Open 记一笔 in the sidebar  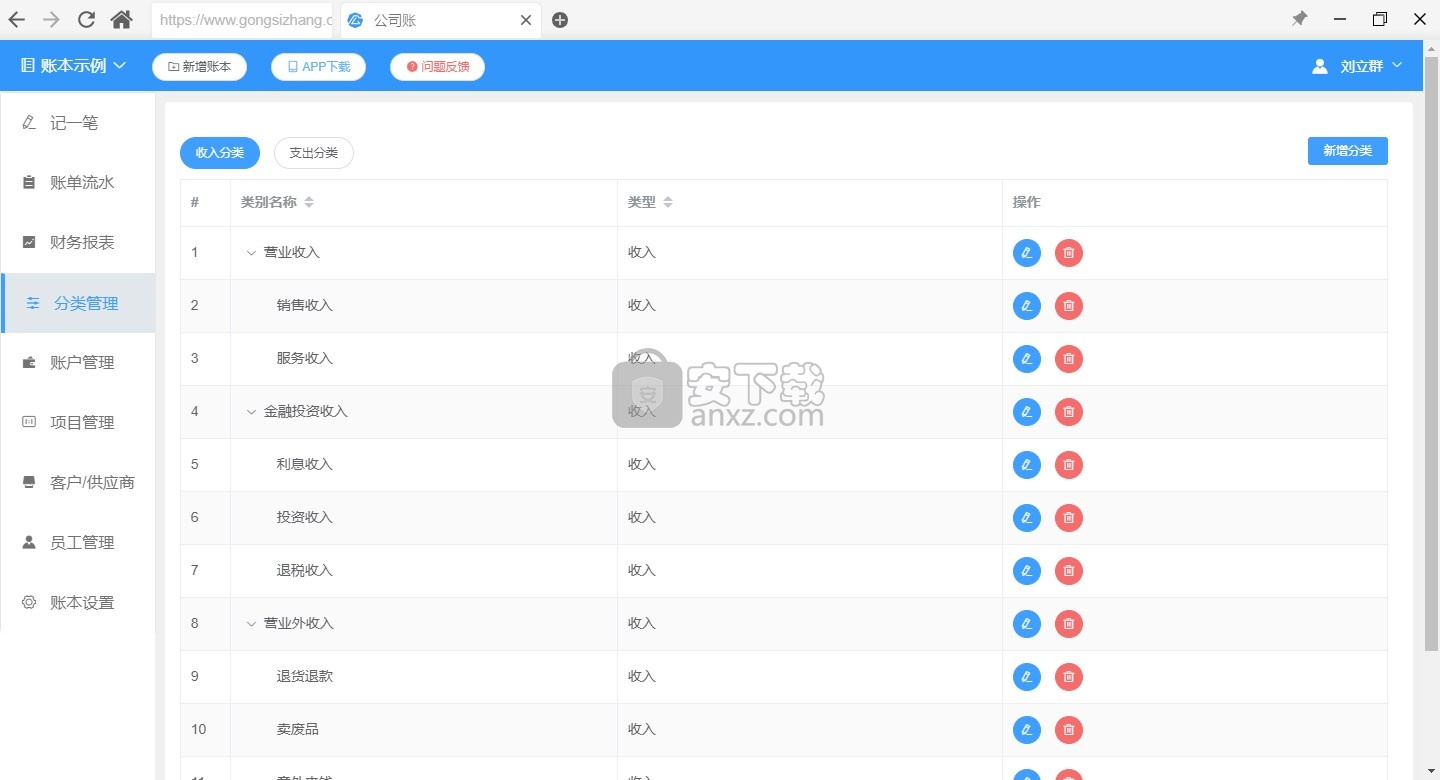pyautogui.click(x=78, y=123)
